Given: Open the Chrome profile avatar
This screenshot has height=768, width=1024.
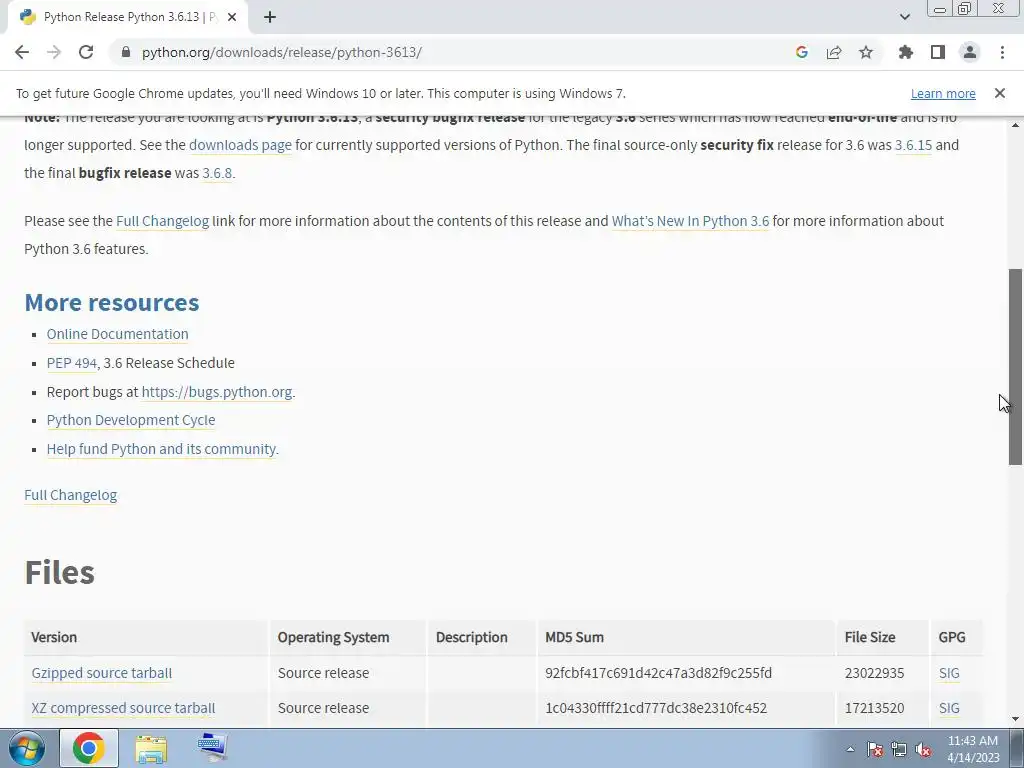Looking at the screenshot, I should click(x=970, y=52).
